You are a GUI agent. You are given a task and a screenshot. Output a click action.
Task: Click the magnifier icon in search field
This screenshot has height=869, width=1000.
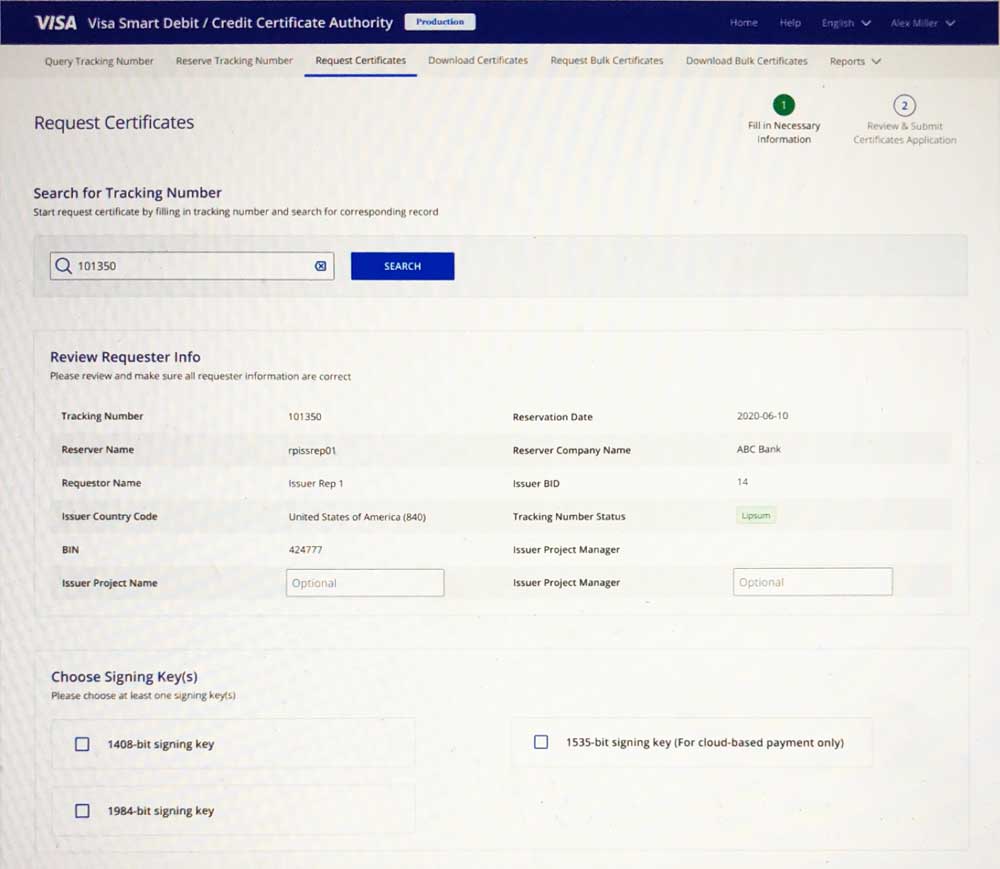pyautogui.click(x=64, y=266)
